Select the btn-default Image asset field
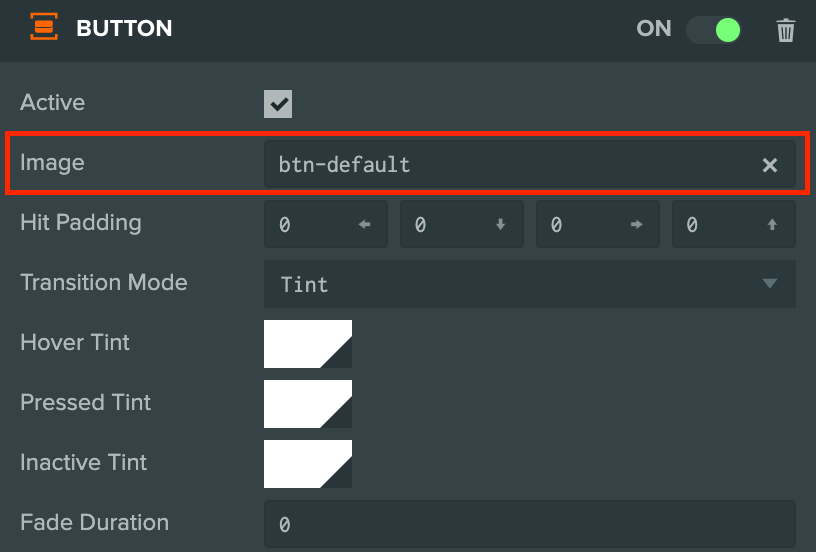 (530, 164)
